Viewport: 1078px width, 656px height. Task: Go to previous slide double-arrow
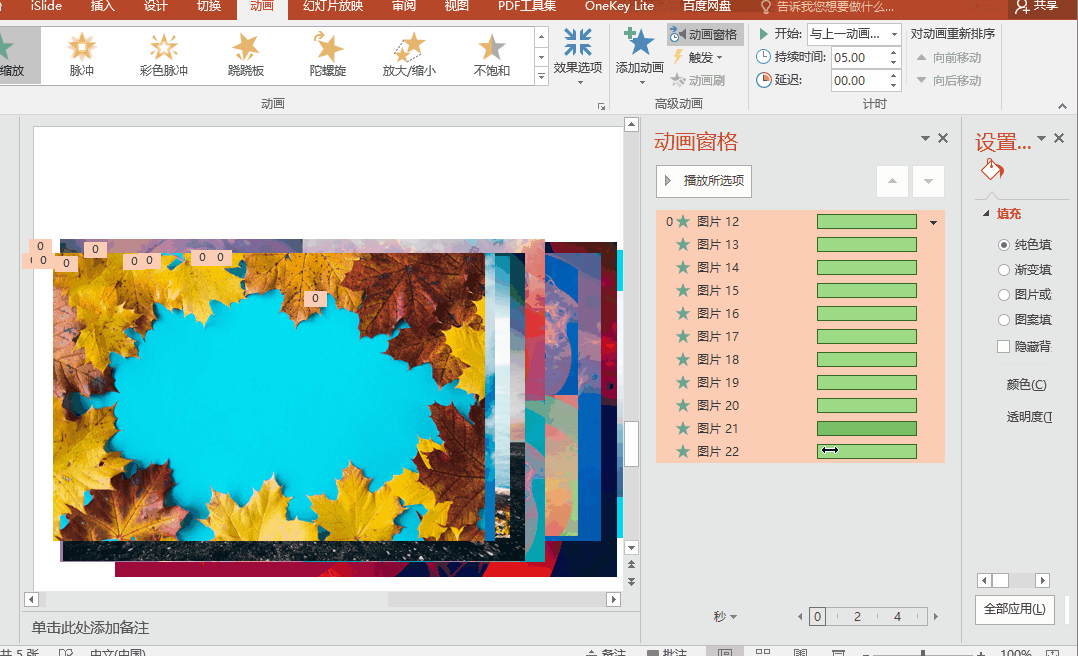coord(631,565)
